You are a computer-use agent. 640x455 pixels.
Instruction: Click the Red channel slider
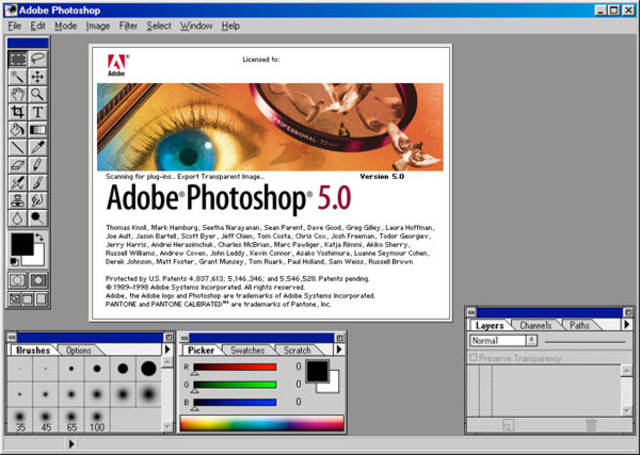click(x=235, y=367)
